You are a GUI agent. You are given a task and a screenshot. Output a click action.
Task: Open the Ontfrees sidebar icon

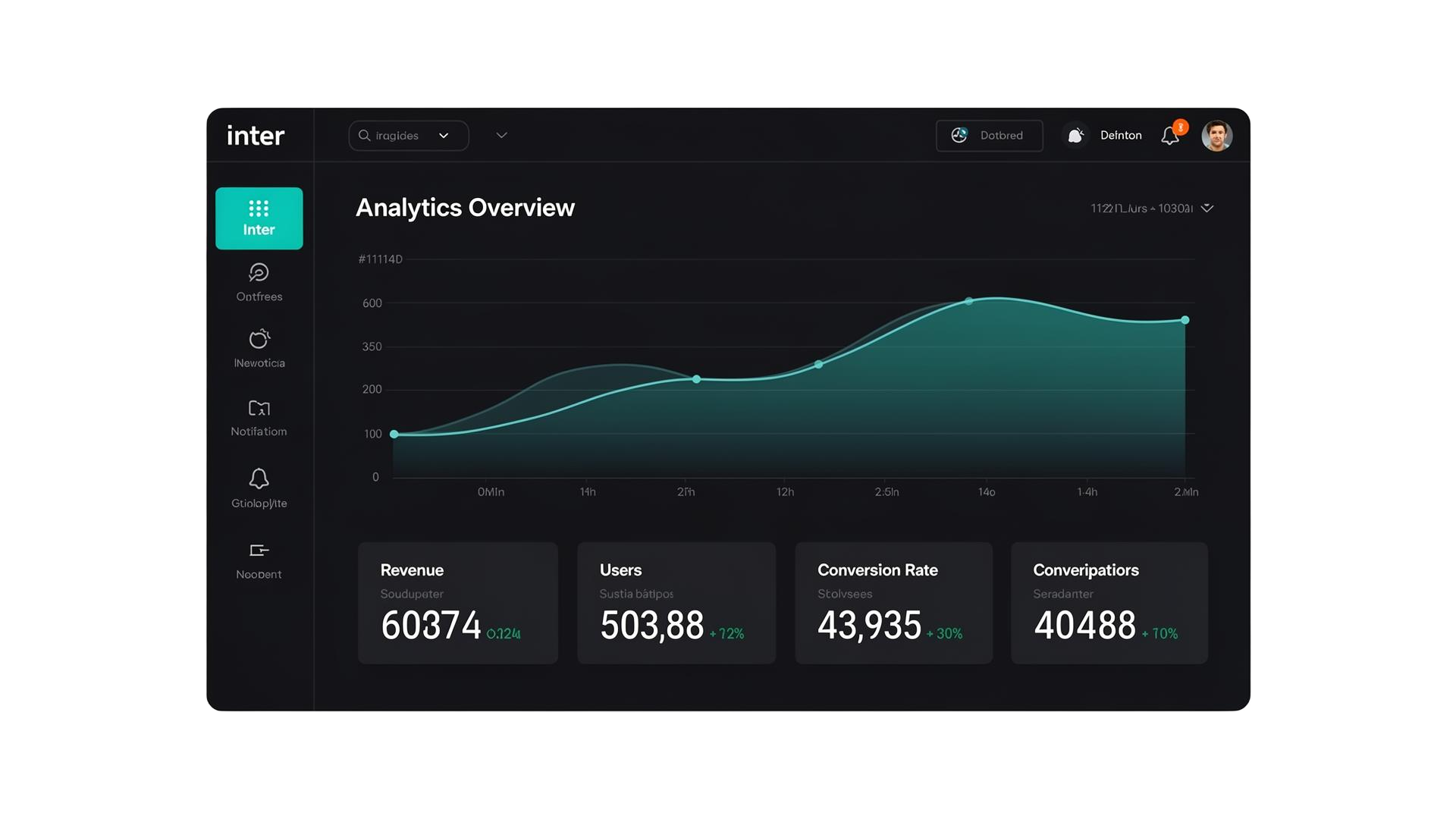pyautogui.click(x=259, y=273)
